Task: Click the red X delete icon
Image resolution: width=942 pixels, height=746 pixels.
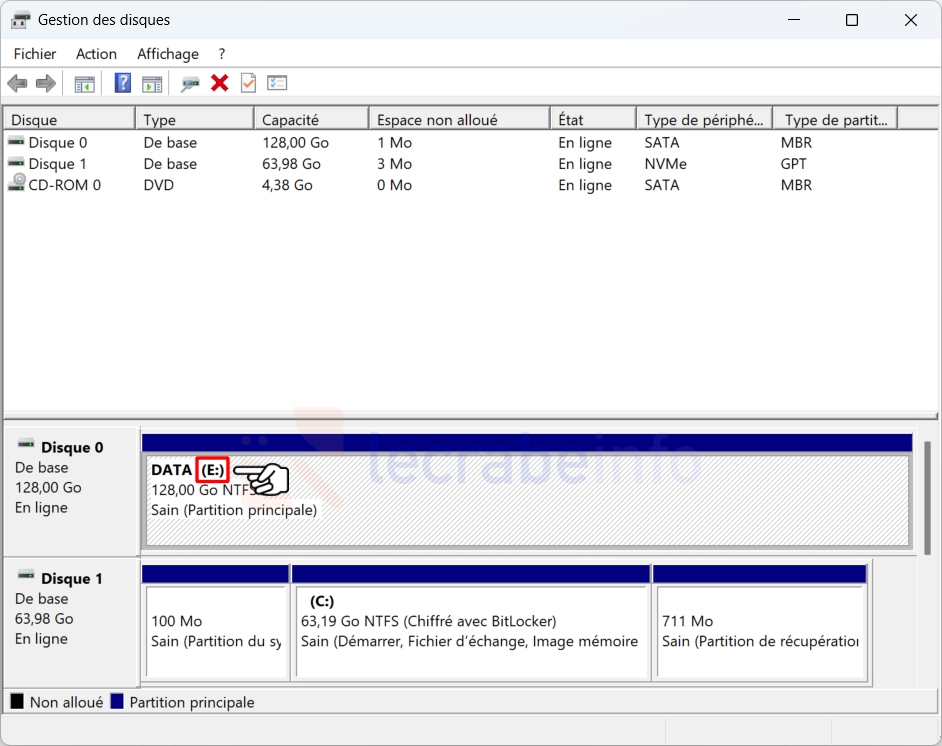Action: tap(220, 84)
